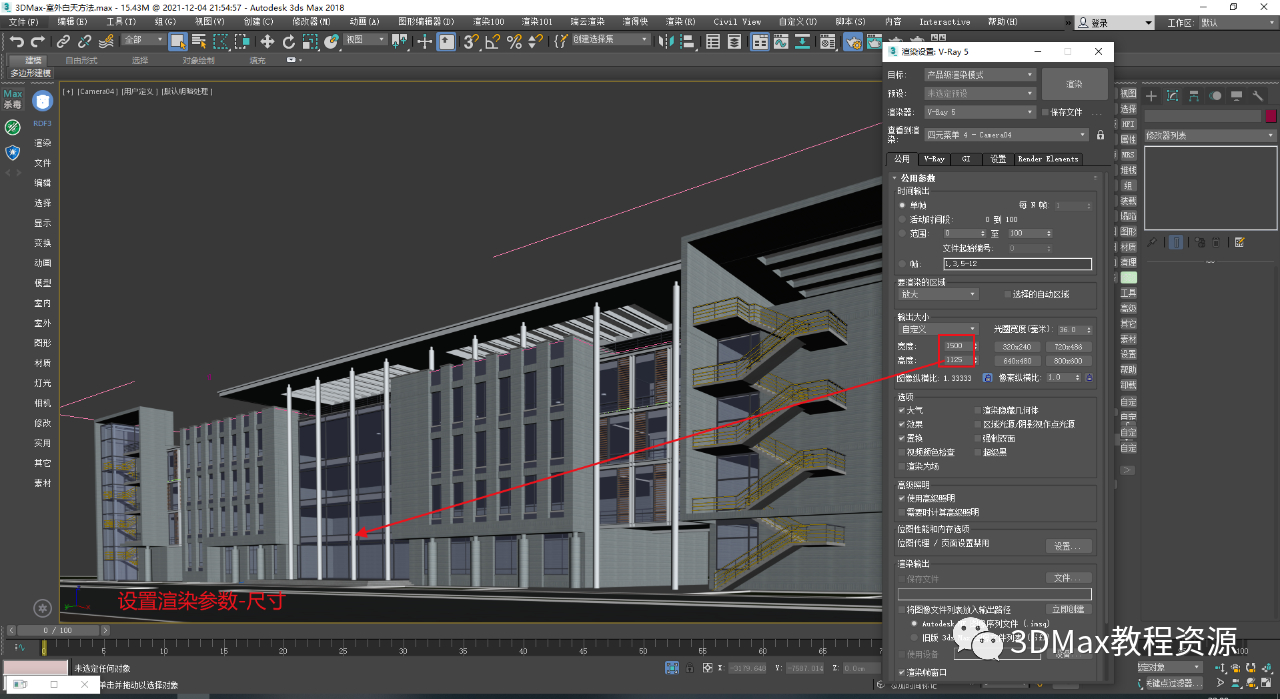Click 设置... button for bitmap proxies

(x=1068, y=546)
